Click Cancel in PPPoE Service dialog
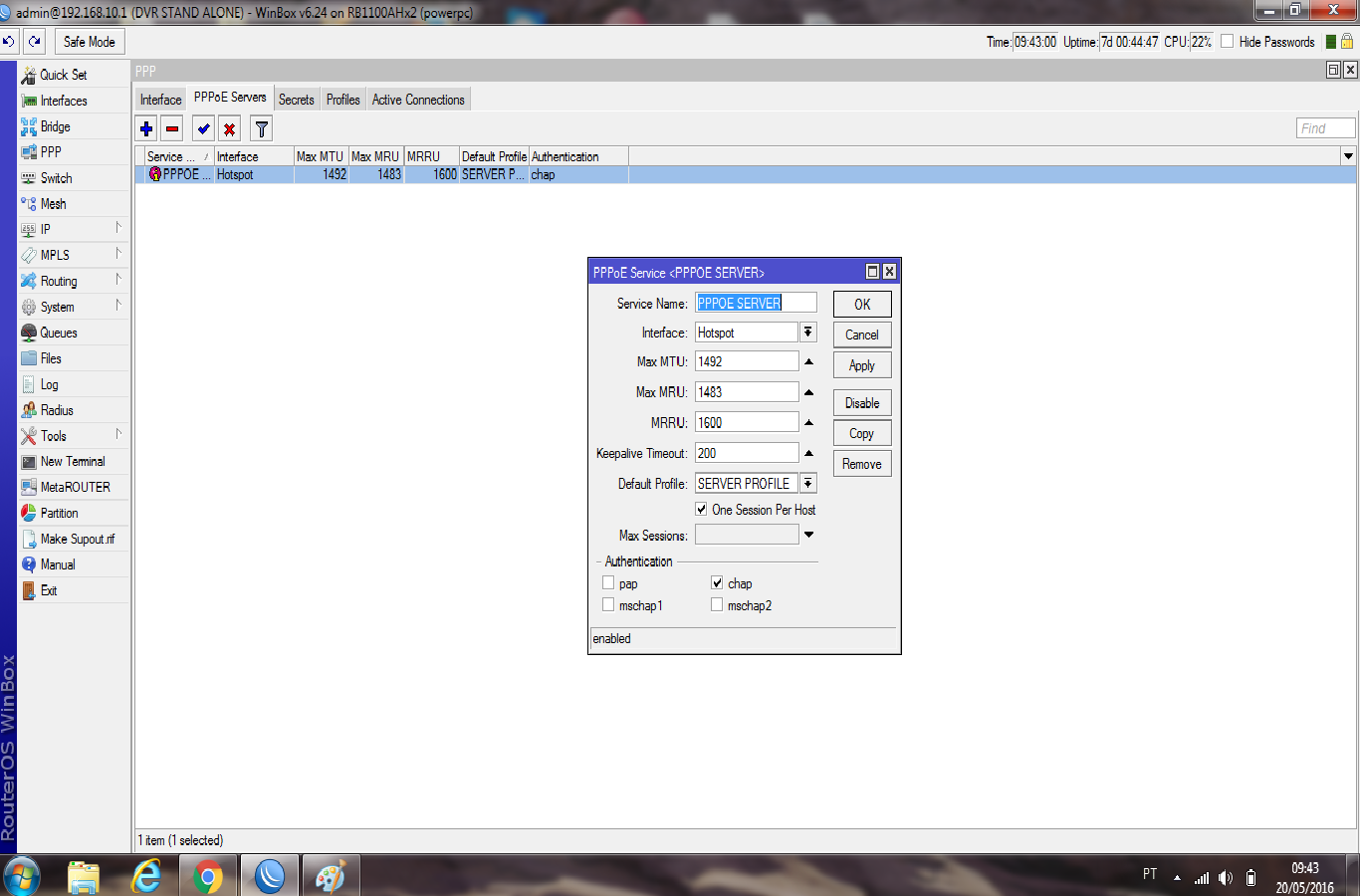Image resolution: width=1360 pixels, height=896 pixels. pos(862,335)
